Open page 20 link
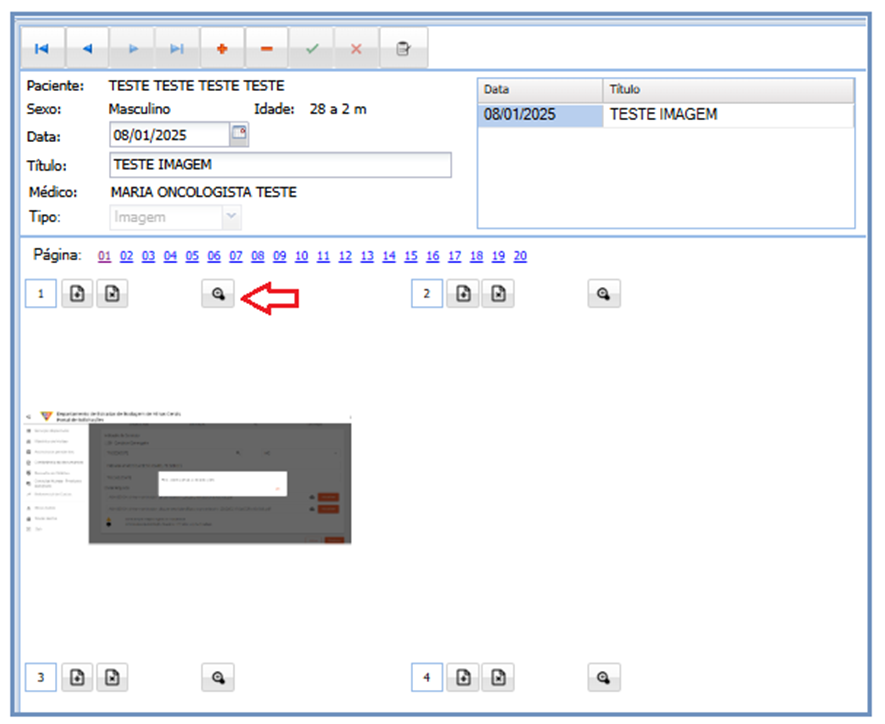Screen dimensions: 885x724 pyautogui.click(x=520, y=256)
